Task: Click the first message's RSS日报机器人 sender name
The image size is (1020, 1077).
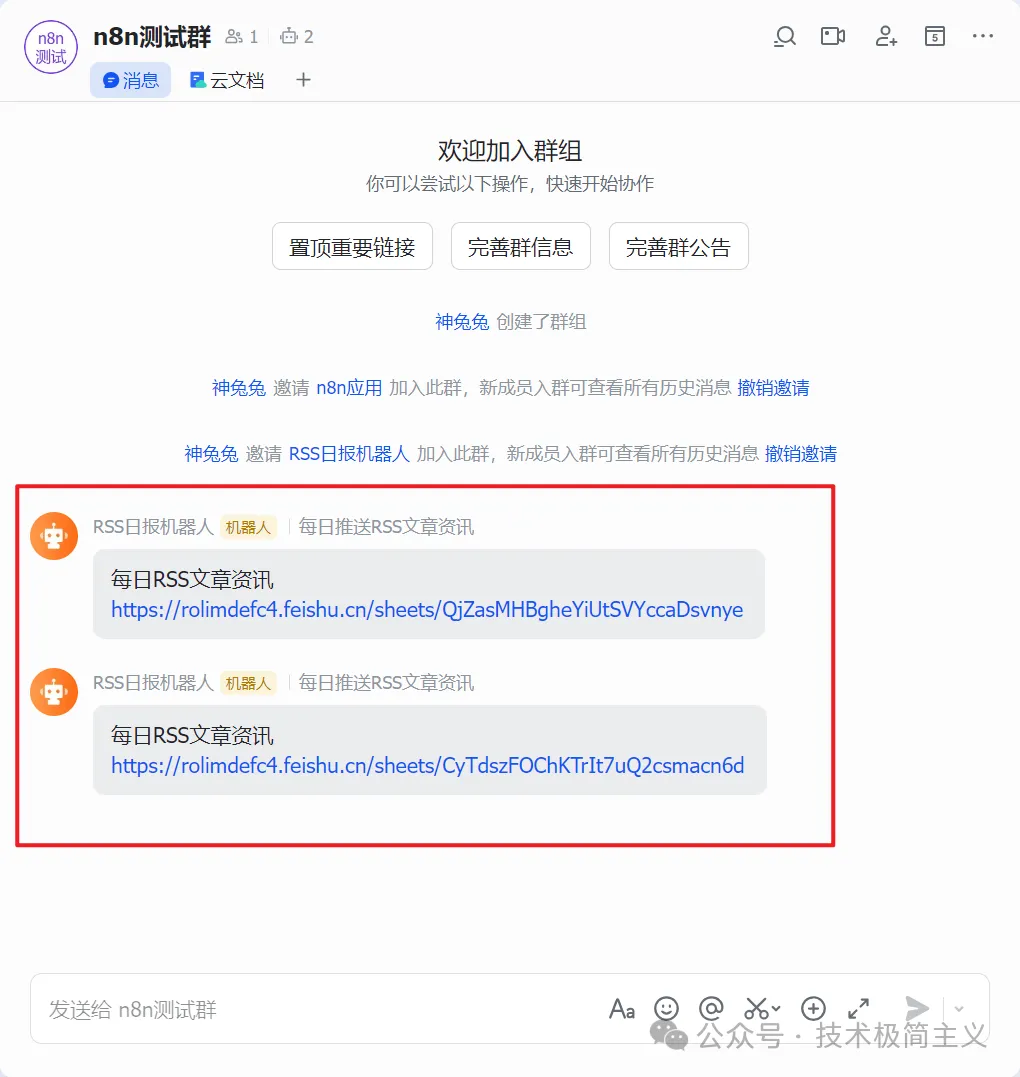Action: (x=153, y=527)
